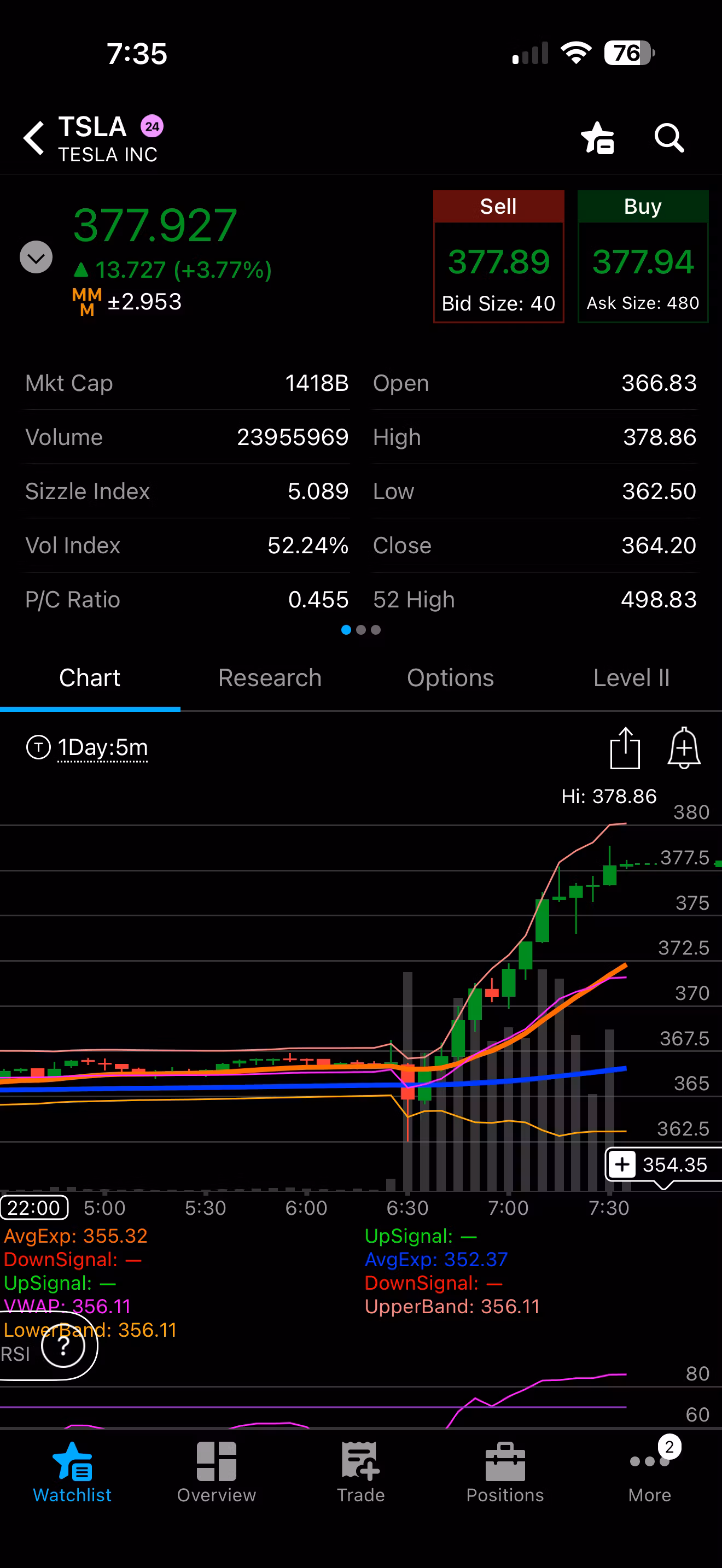This screenshot has width=722, height=1568.
Task: Tap the Open value 366.83
Action: (x=659, y=383)
